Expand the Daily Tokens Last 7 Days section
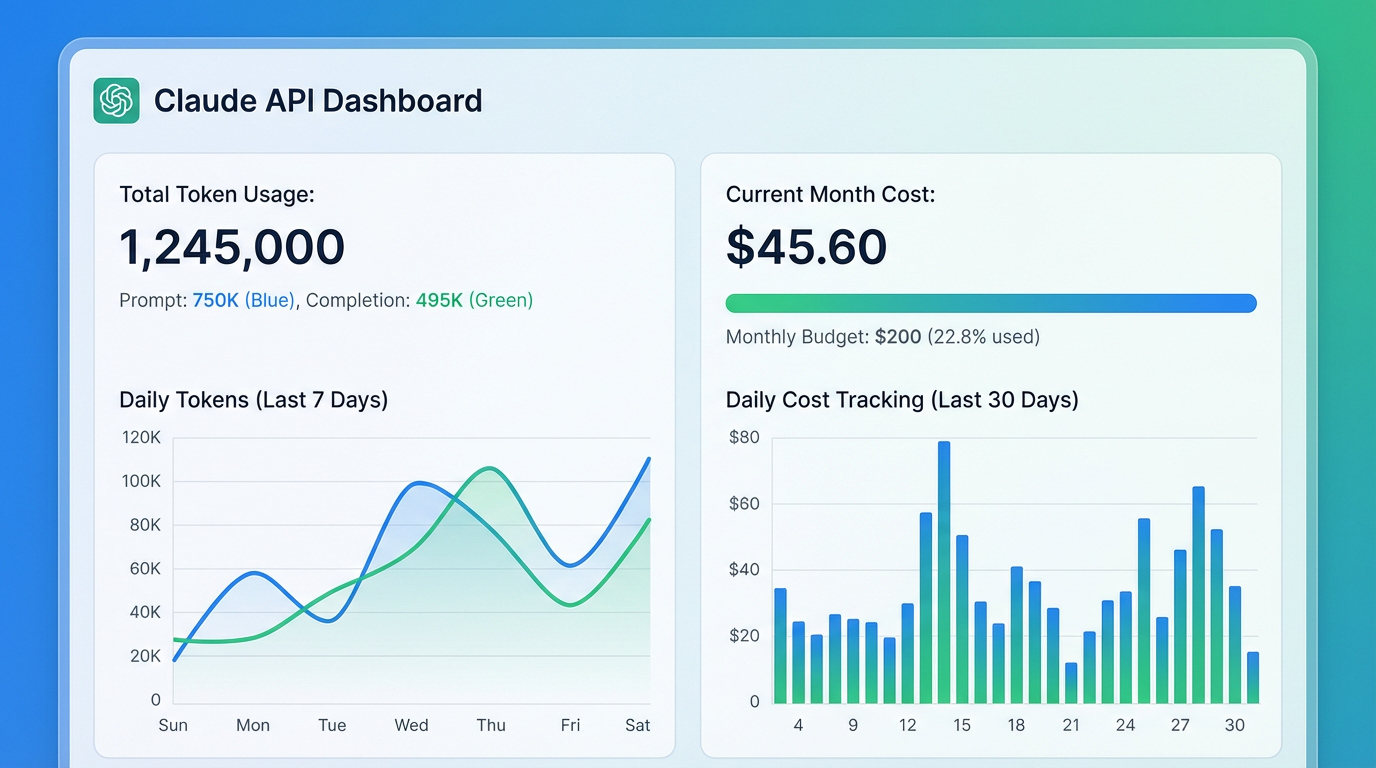The width and height of the screenshot is (1376, 768). coord(253,399)
